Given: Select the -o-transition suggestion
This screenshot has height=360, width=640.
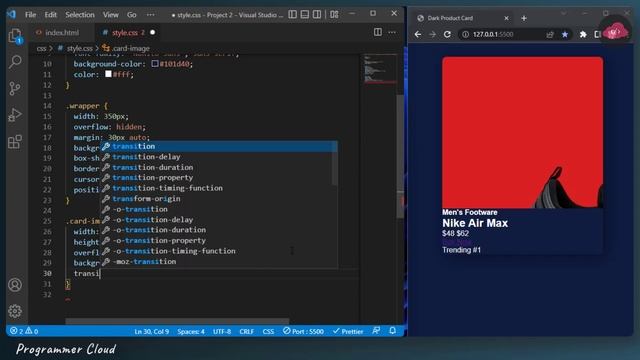Looking at the screenshot, I should click(x=218, y=209).
